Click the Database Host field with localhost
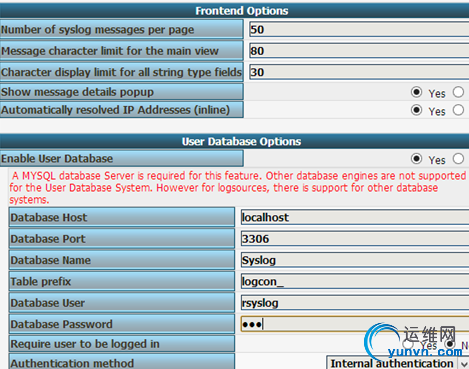 (x=355, y=217)
